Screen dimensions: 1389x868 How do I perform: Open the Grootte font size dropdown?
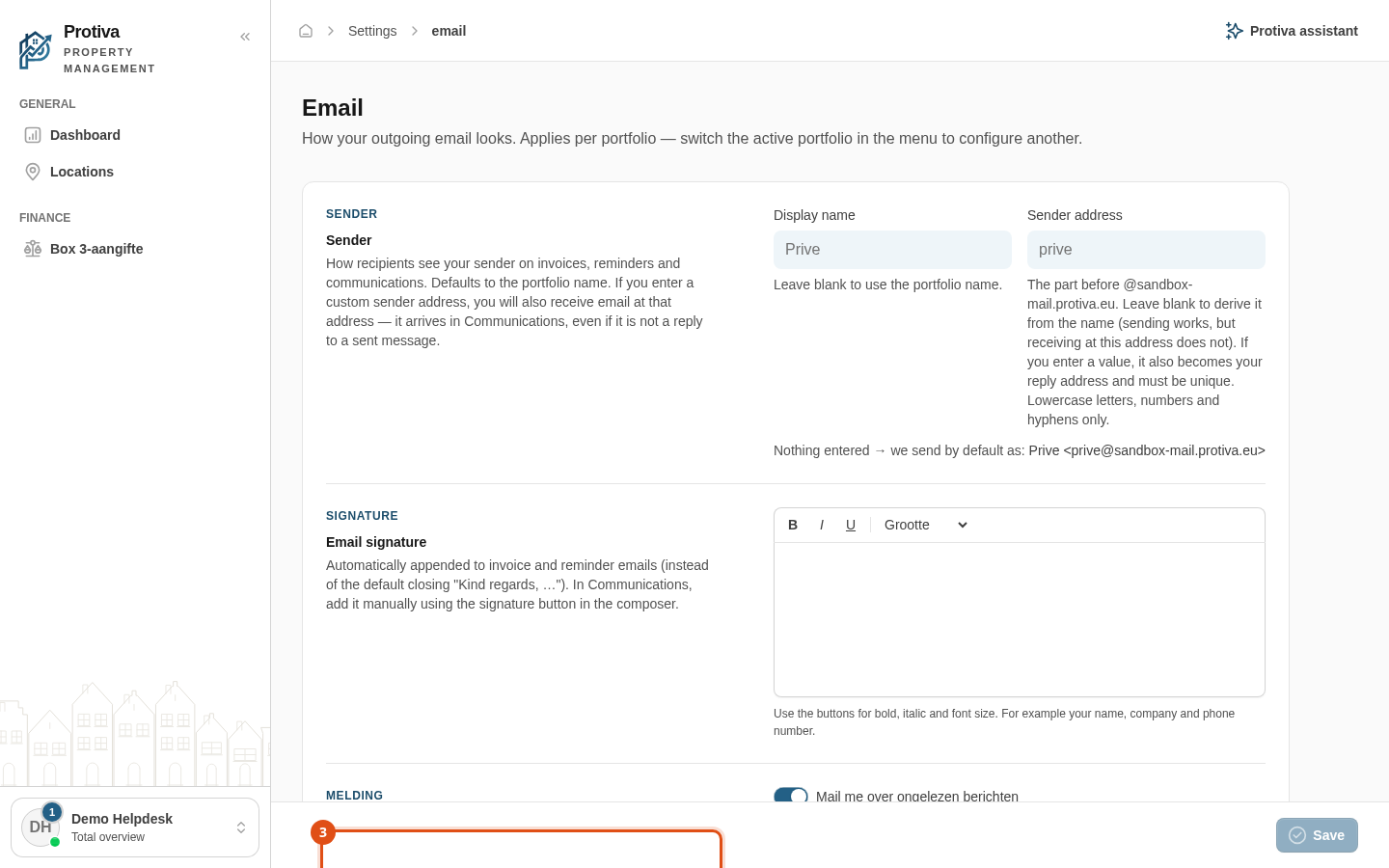926,525
